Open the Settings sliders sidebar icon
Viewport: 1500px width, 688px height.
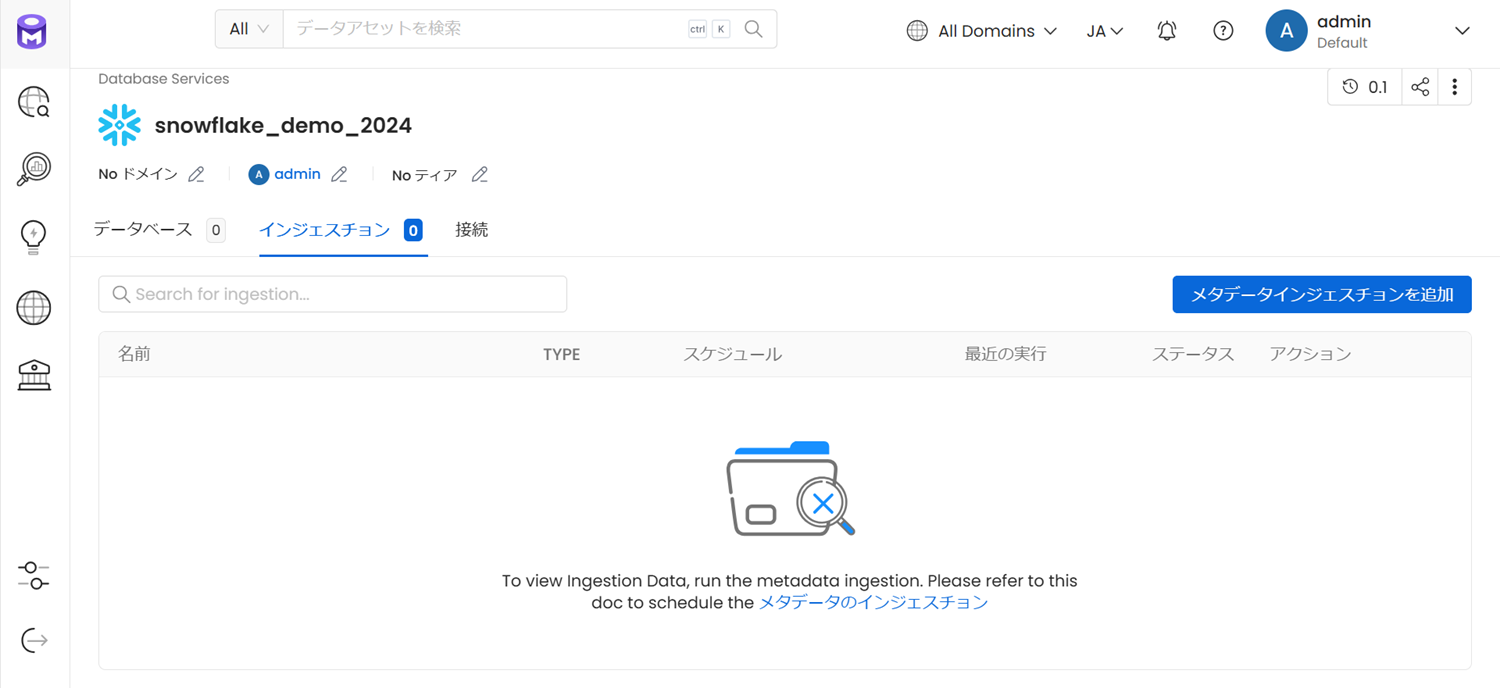coord(34,575)
